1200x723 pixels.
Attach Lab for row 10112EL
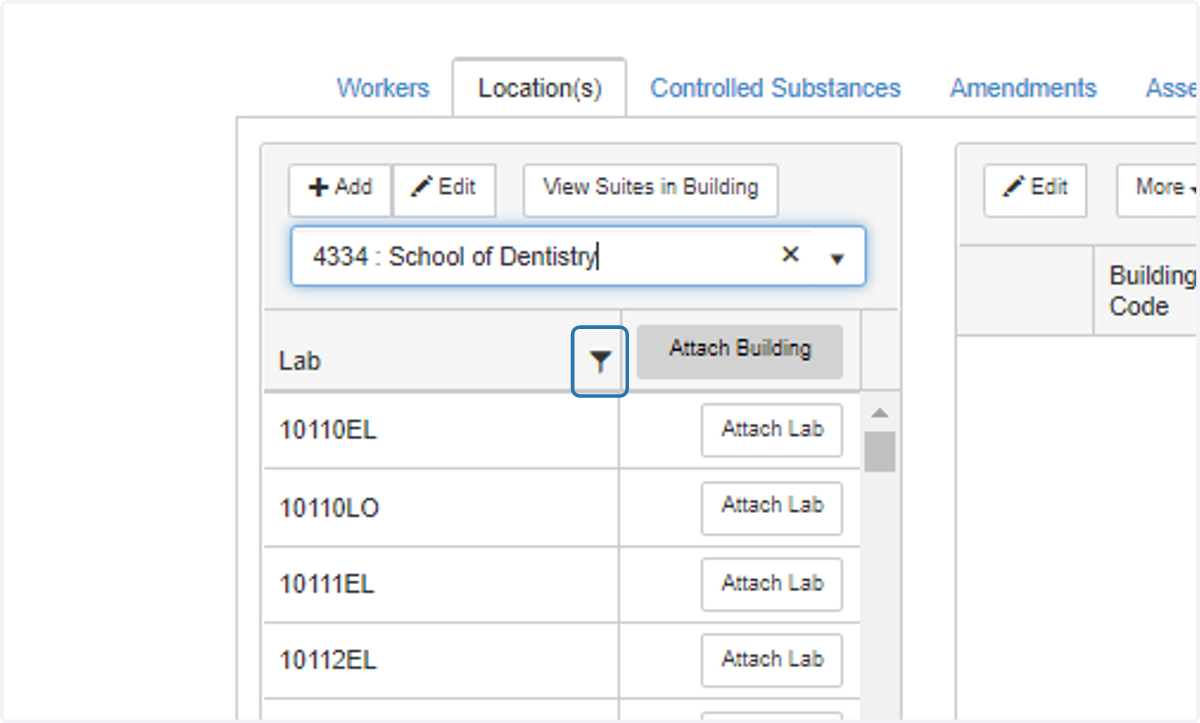[772, 660]
